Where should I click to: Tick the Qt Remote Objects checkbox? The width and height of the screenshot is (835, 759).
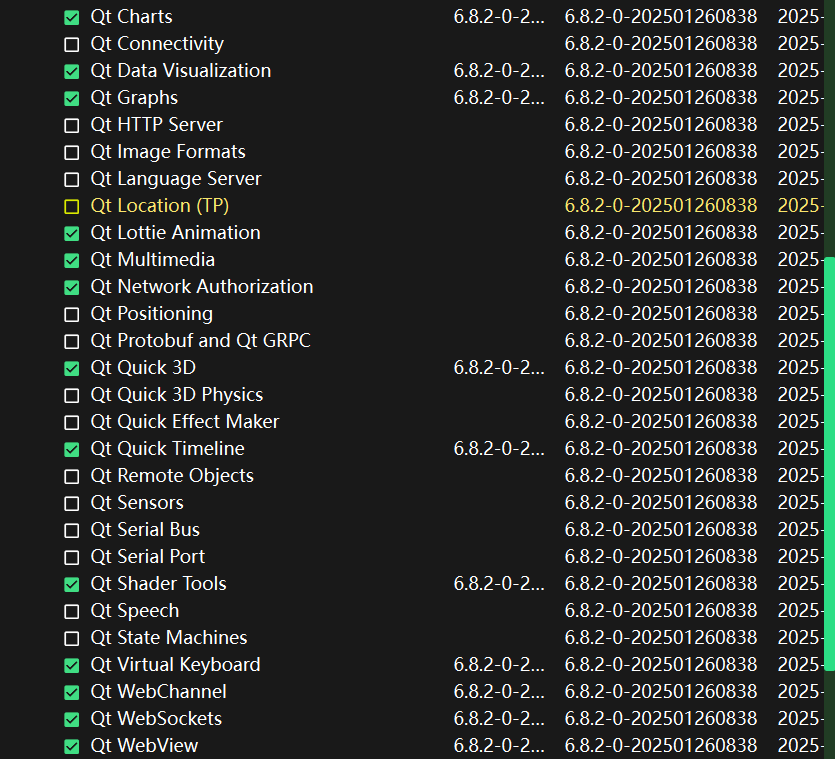coord(71,477)
